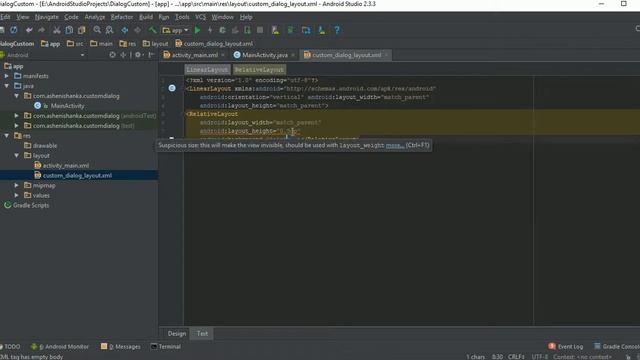The height and width of the screenshot is (360, 640).
Task: Click the Copy icon in toolbar
Action: click(x=69, y=30)
